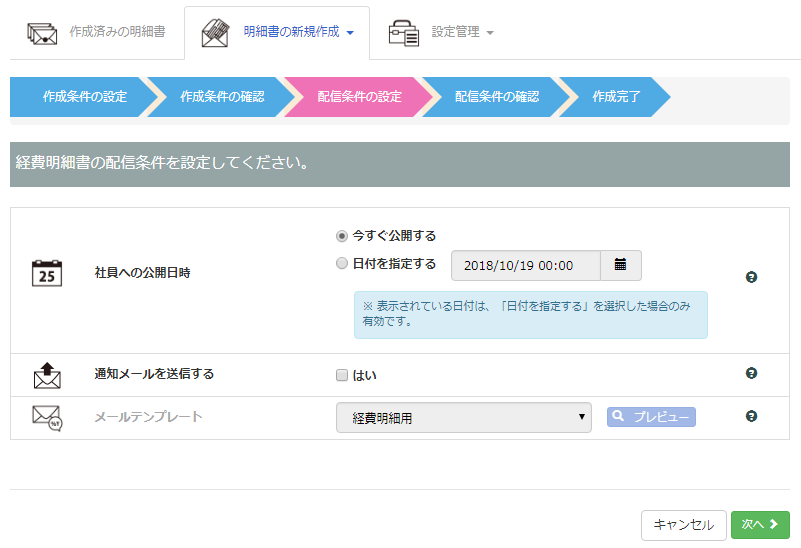Enable the はい notification mail checkbox

pyautogui.click(x=342, y=375)
